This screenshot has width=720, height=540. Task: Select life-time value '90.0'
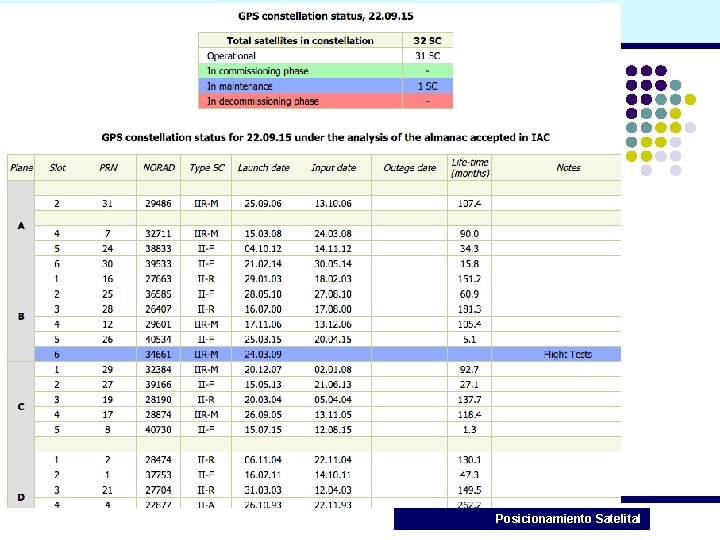pos(469,234)
